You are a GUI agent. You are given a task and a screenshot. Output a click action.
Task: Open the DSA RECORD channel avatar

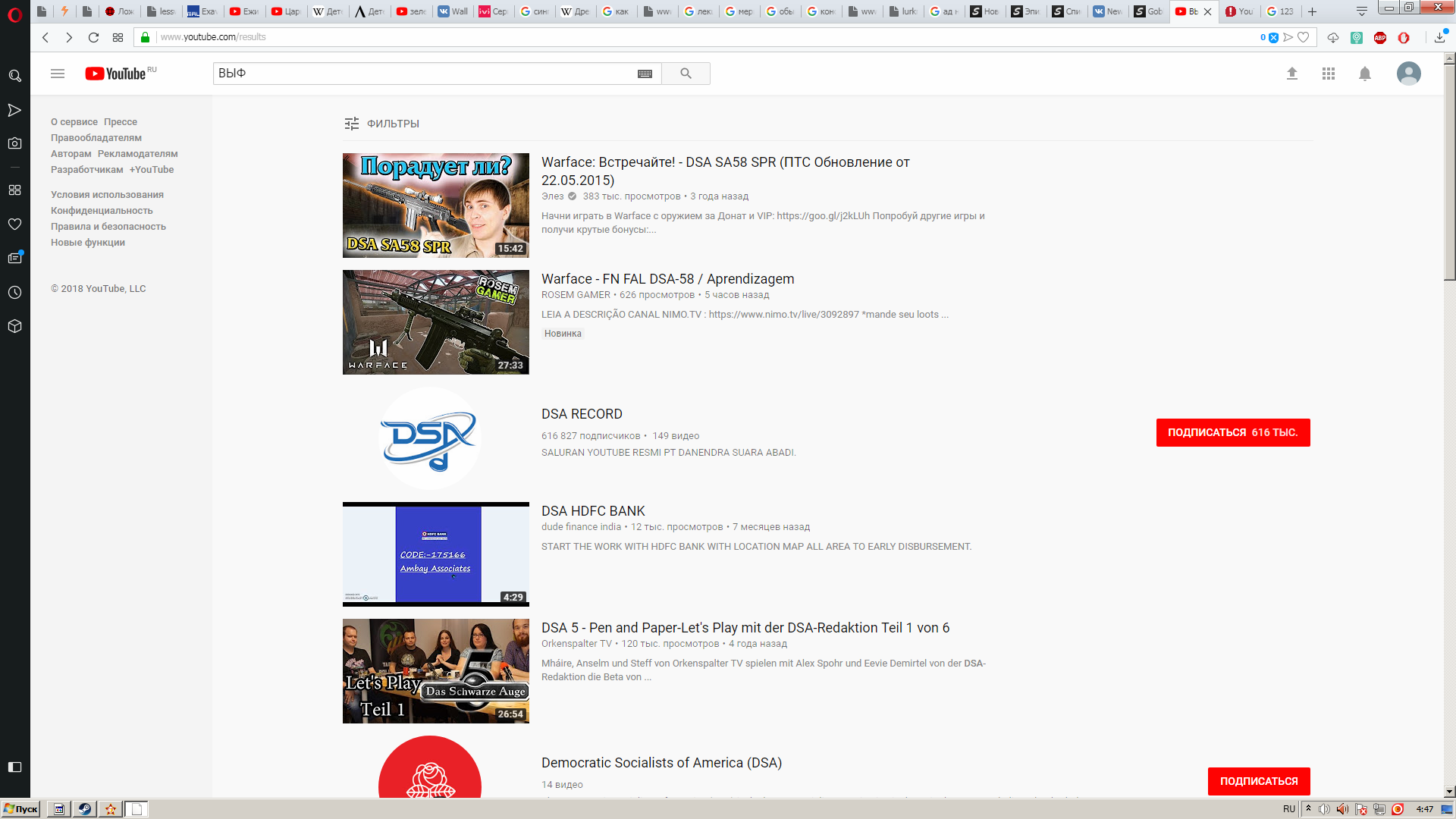tap(430, 438)
